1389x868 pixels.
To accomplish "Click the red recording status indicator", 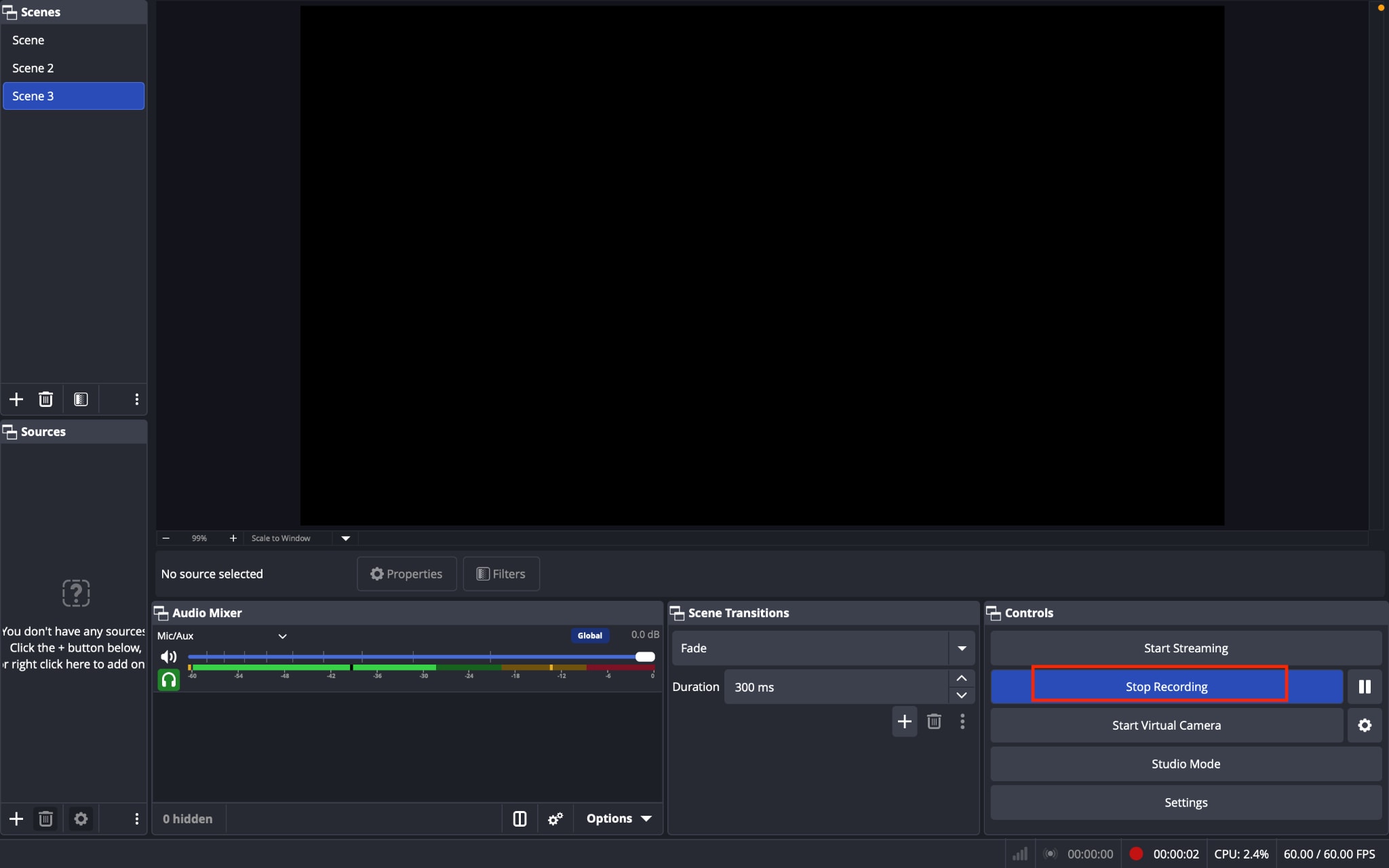I will (x=1136, y=854).
